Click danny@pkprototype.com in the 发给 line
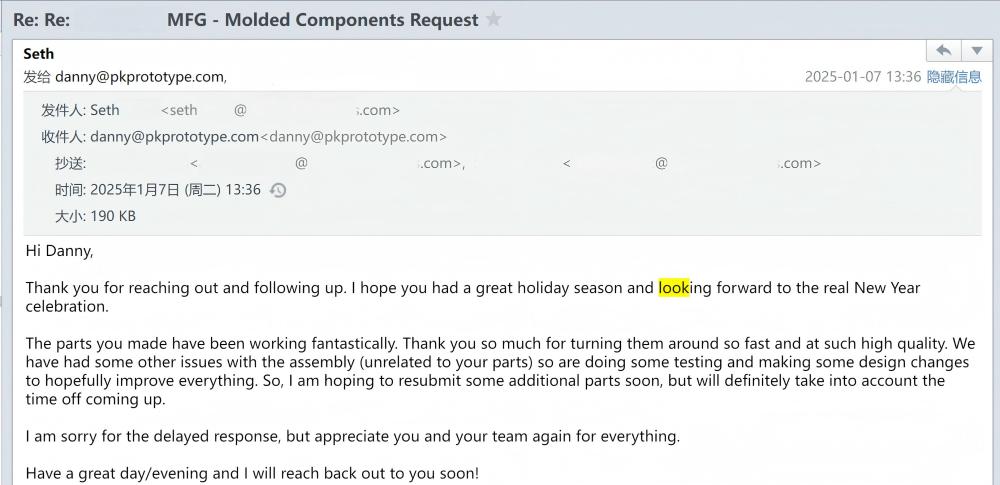The height and width of the screenshot is (485, 1000). (x=139, y=77)
